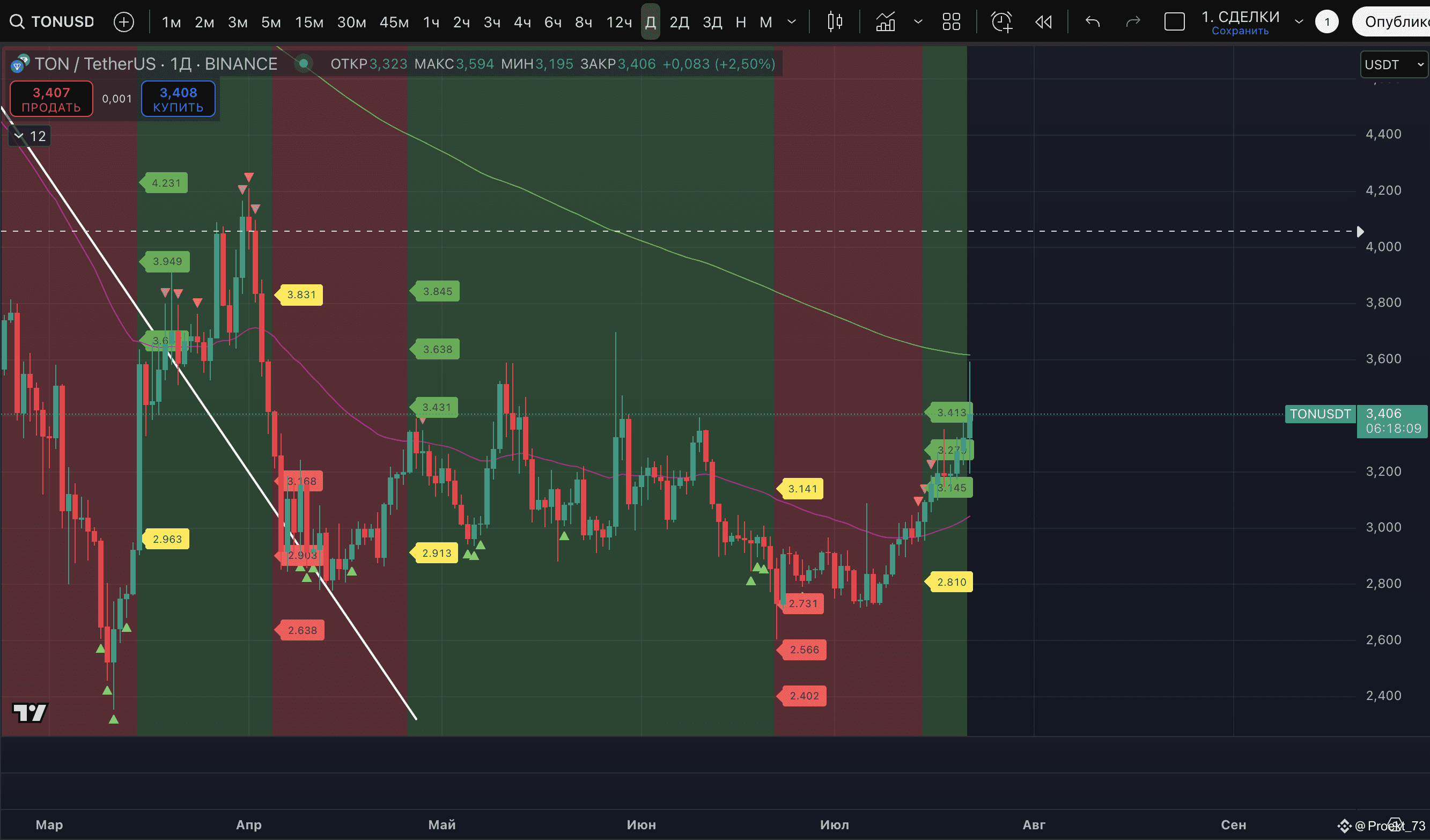Add a symbol to compare with the plus icon
Viewport: 1430px width, 840px height.
pos(124,22)
